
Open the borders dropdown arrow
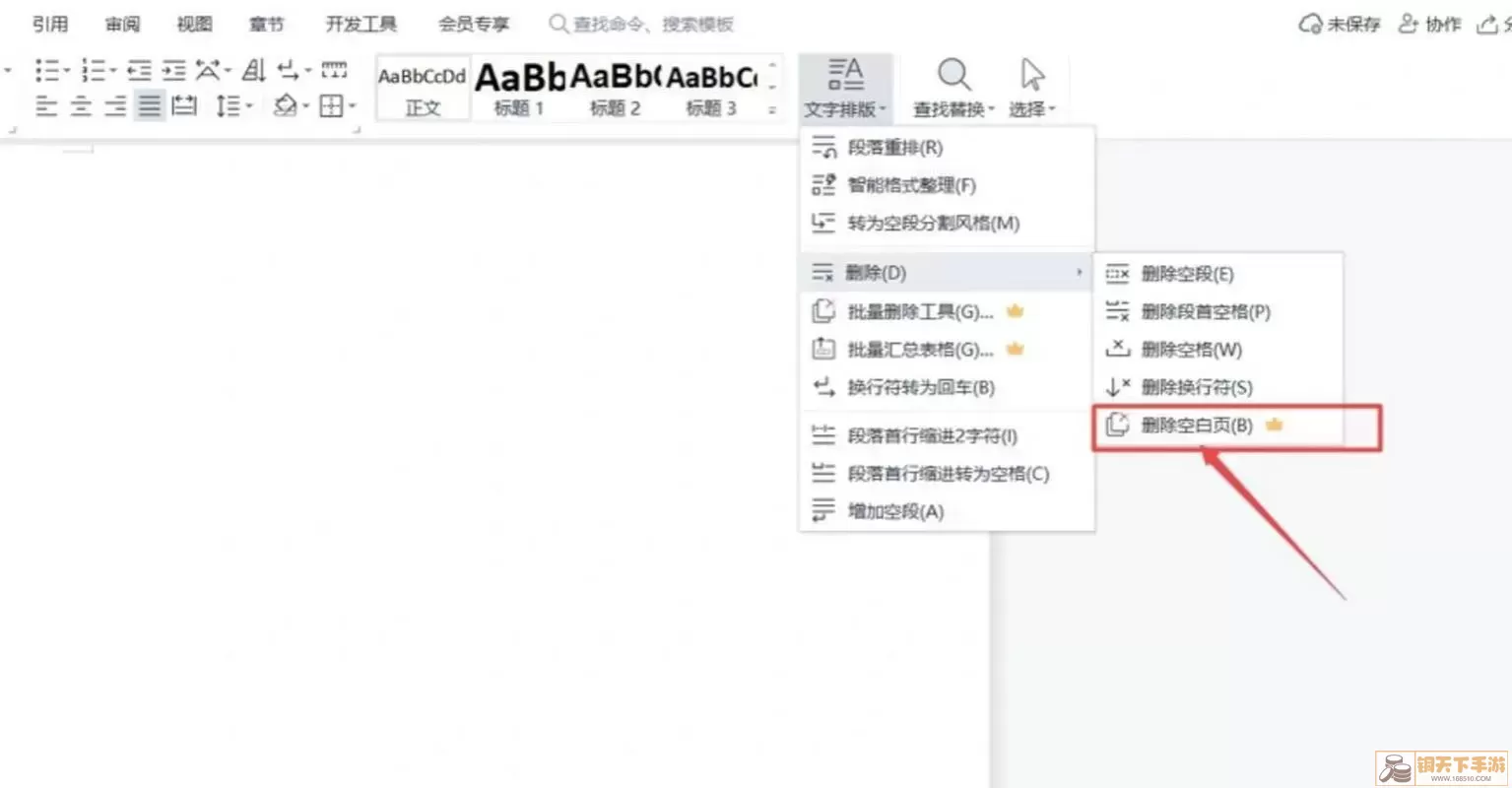(x=352, y=105)
